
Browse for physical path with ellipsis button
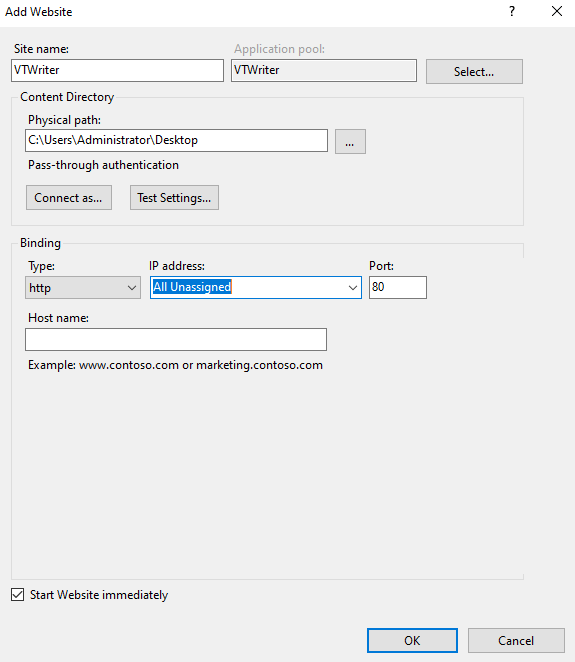(350, 141)
